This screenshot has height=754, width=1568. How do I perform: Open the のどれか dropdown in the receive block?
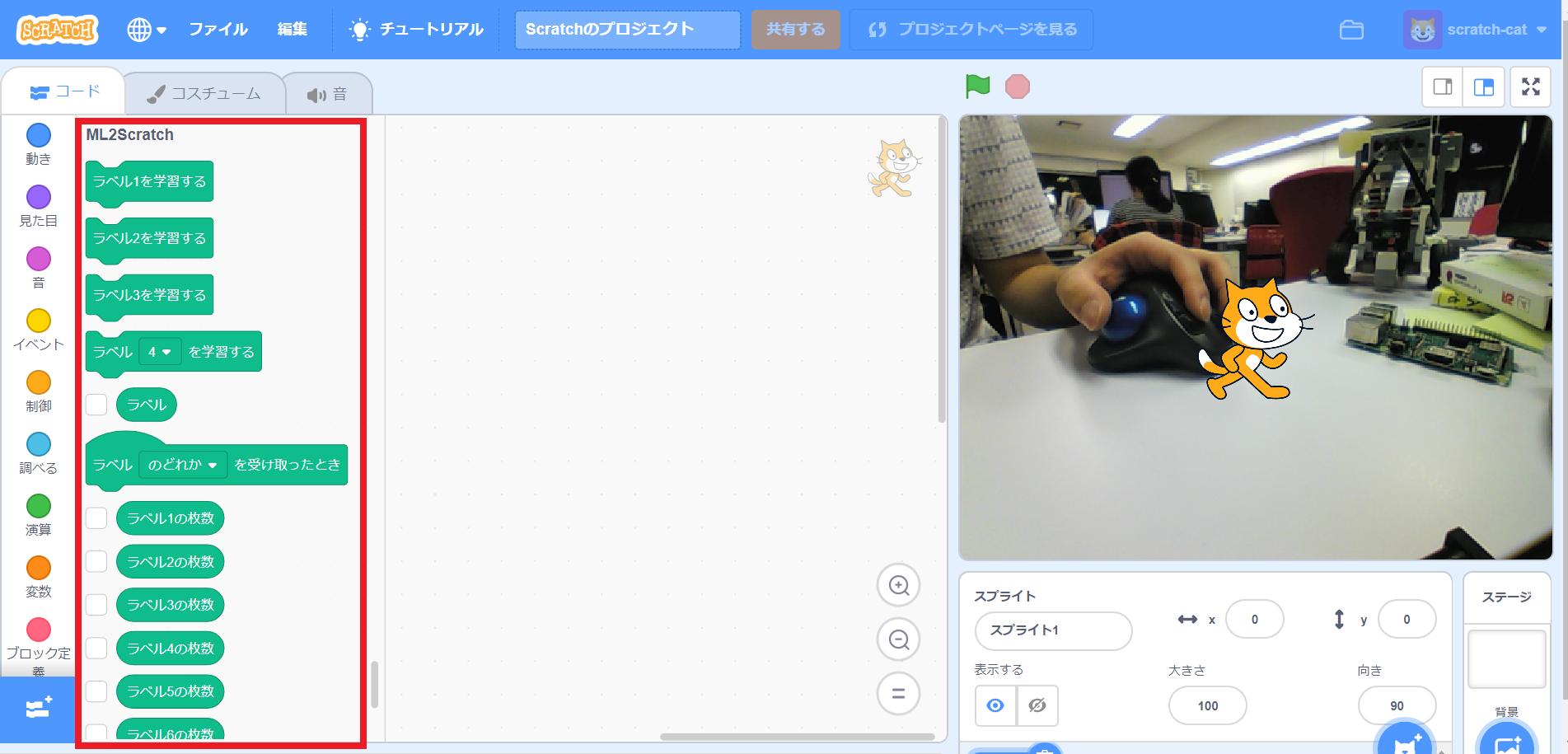pos(185,464)
